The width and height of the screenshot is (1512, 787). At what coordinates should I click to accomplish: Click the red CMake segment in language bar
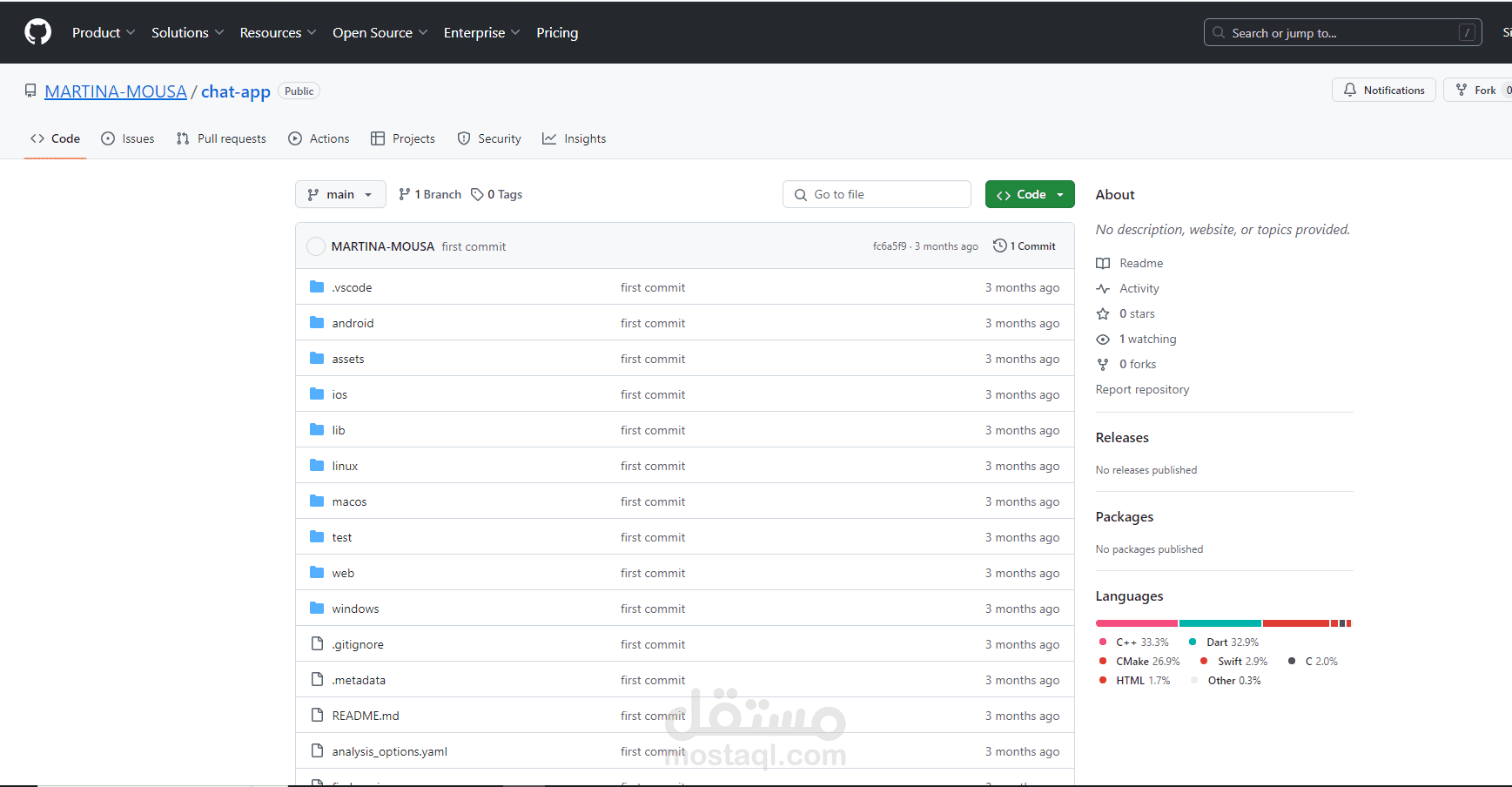(x=1296, y=623)
